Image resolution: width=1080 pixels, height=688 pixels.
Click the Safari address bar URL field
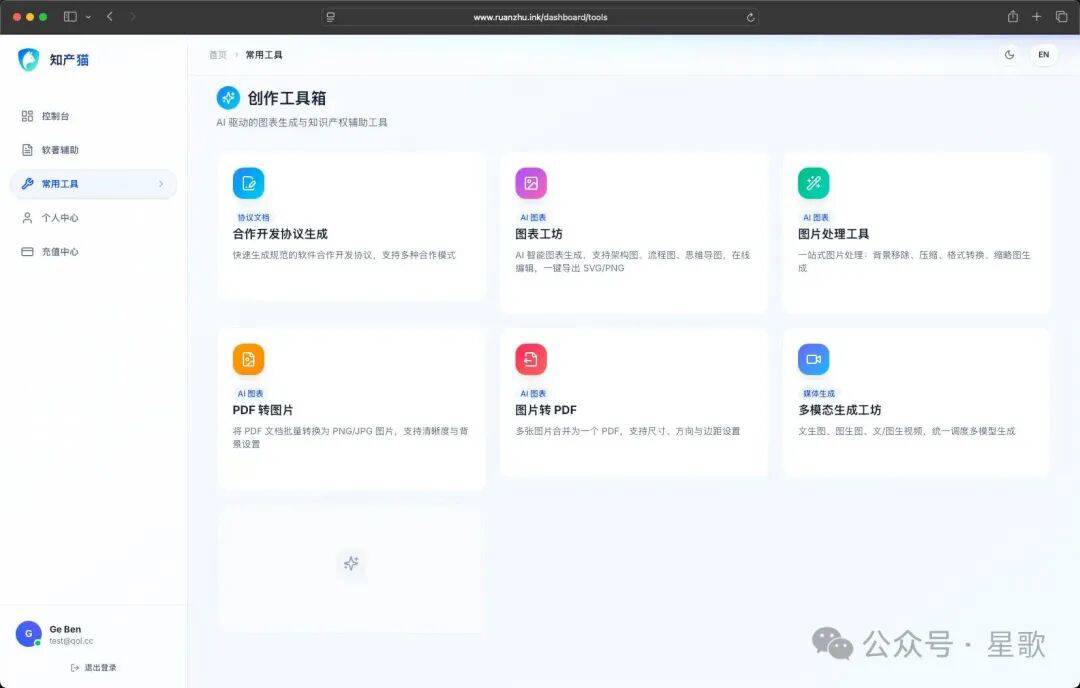coord(540,17)
